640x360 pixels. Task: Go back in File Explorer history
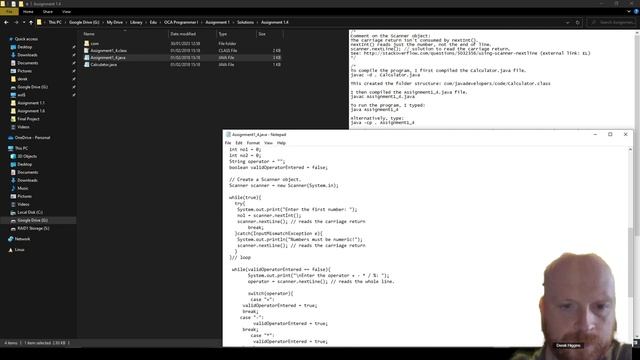[6, 22]
